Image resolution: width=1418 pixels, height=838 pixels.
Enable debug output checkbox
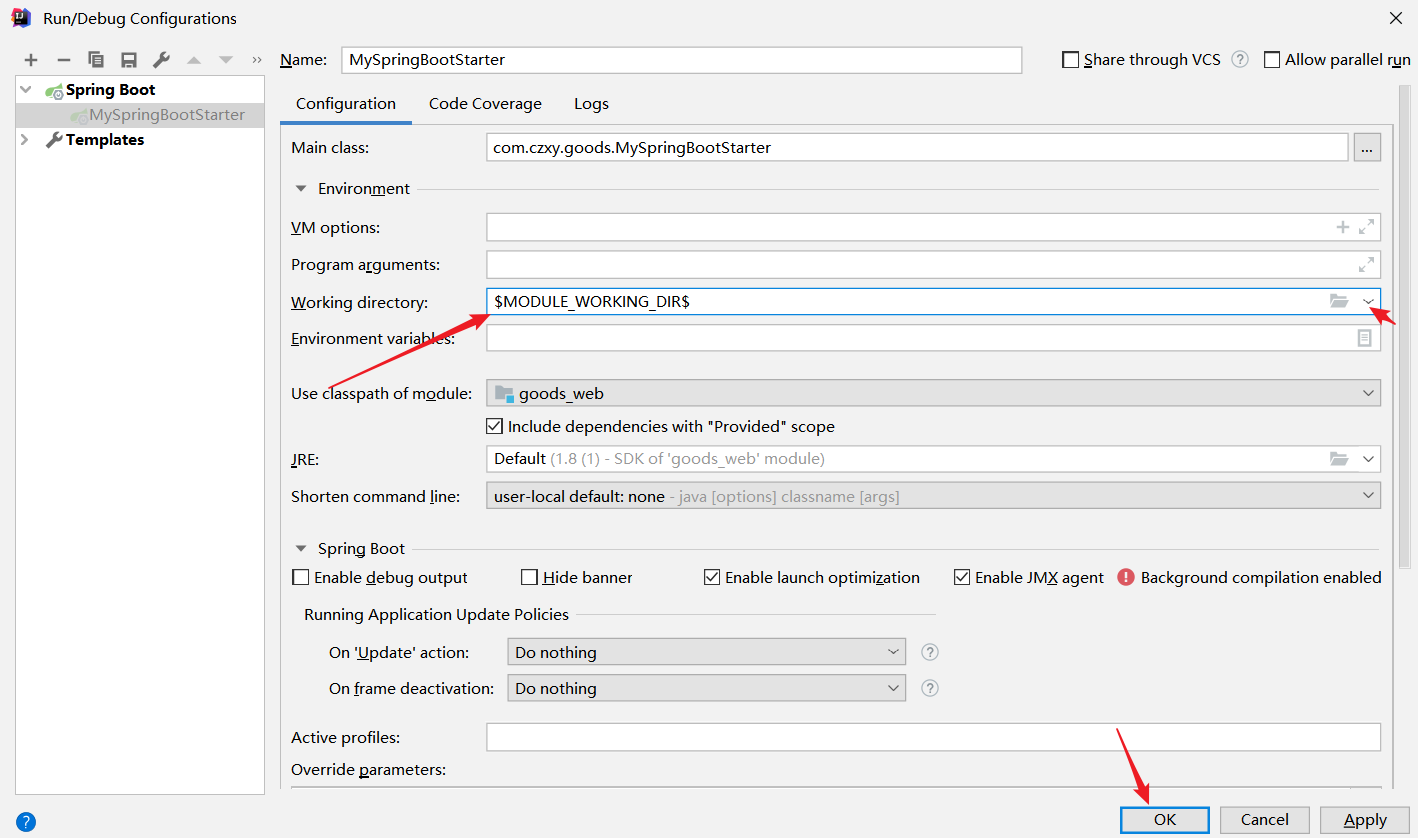[x=300, y=577]
